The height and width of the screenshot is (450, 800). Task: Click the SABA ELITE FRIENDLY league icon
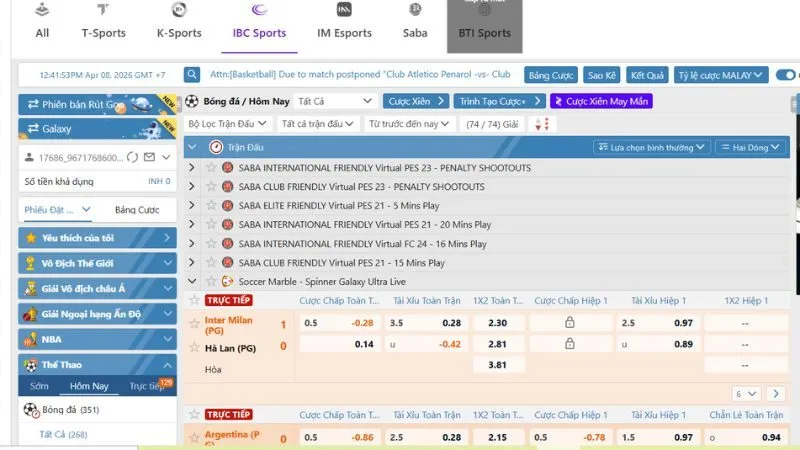click(228, 206)
